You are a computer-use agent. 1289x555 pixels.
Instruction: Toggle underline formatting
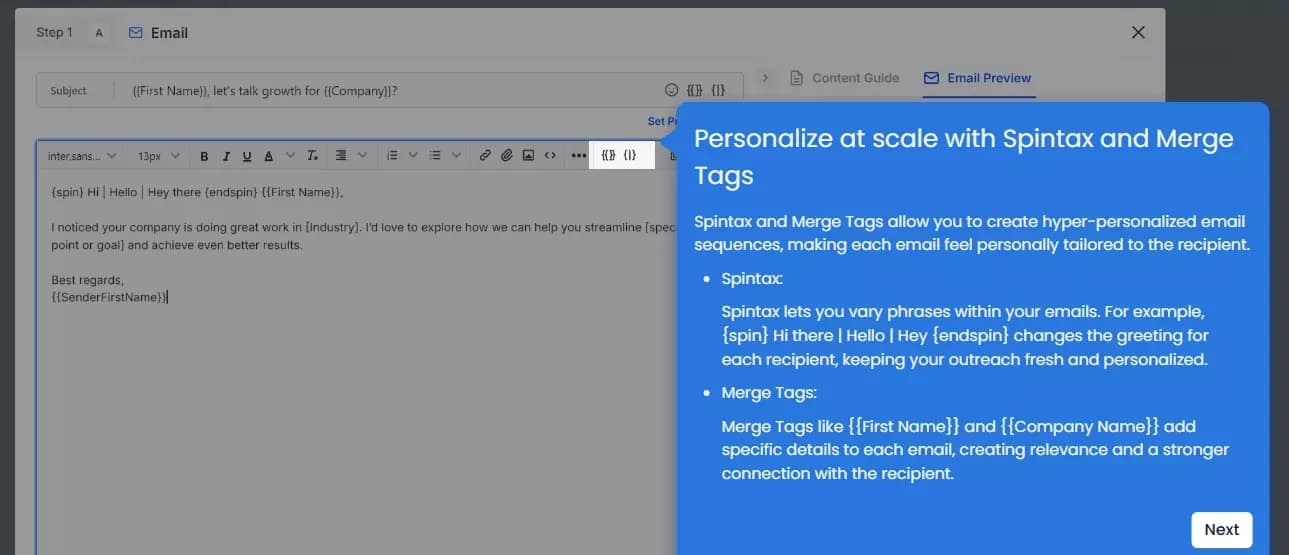coord(247,156)
